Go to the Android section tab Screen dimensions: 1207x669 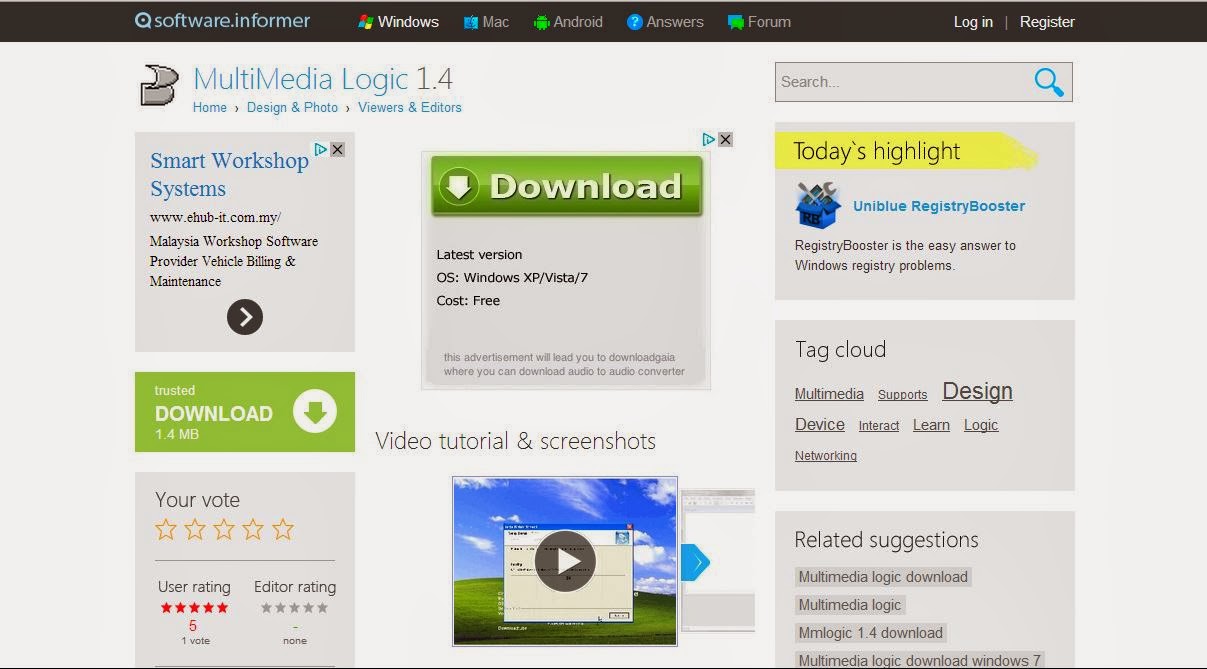pyautogui.click(x=568, y=22)
